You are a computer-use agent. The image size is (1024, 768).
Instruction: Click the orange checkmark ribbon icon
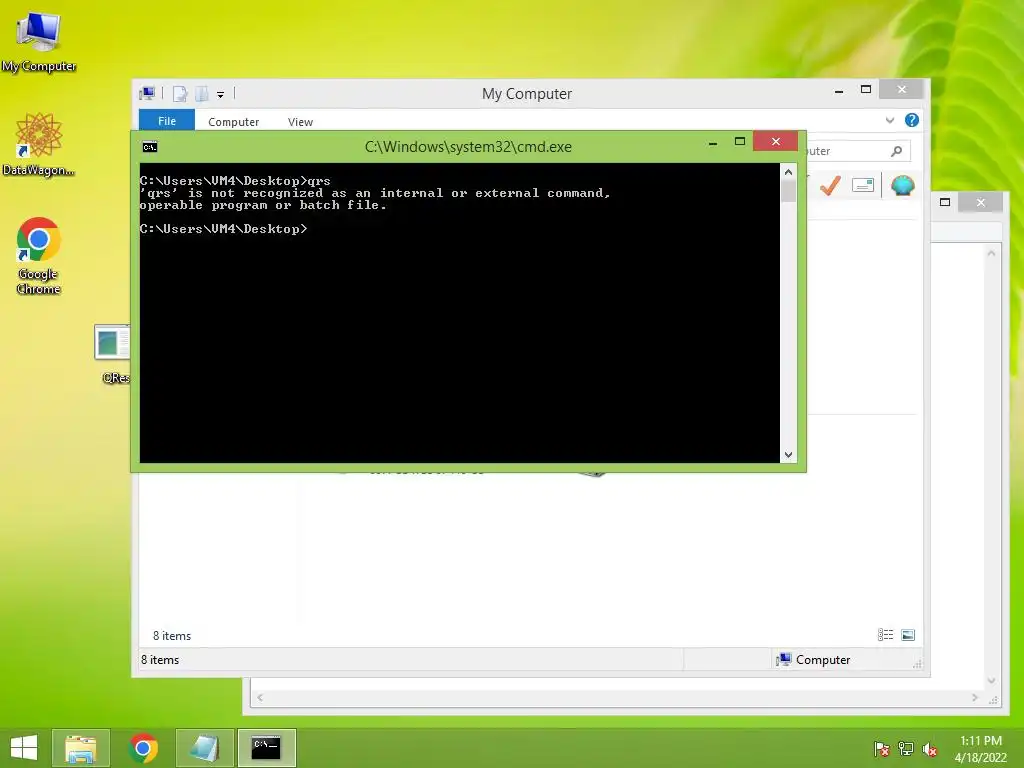(830, 185)
